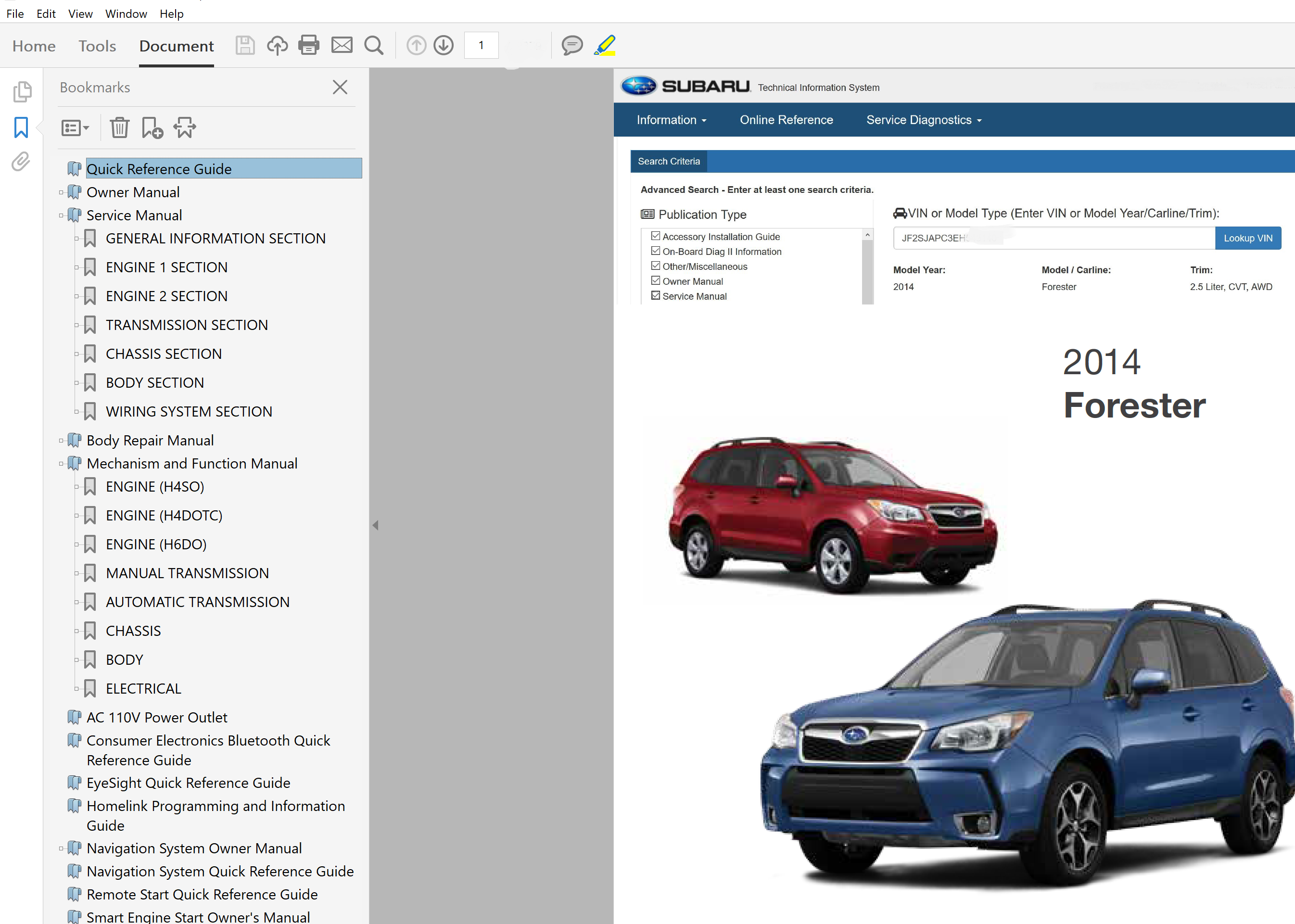Viewport: 1295px width, 924px height.
Task: Add a comment with speech bubble icon
Action: coord(572,45)
